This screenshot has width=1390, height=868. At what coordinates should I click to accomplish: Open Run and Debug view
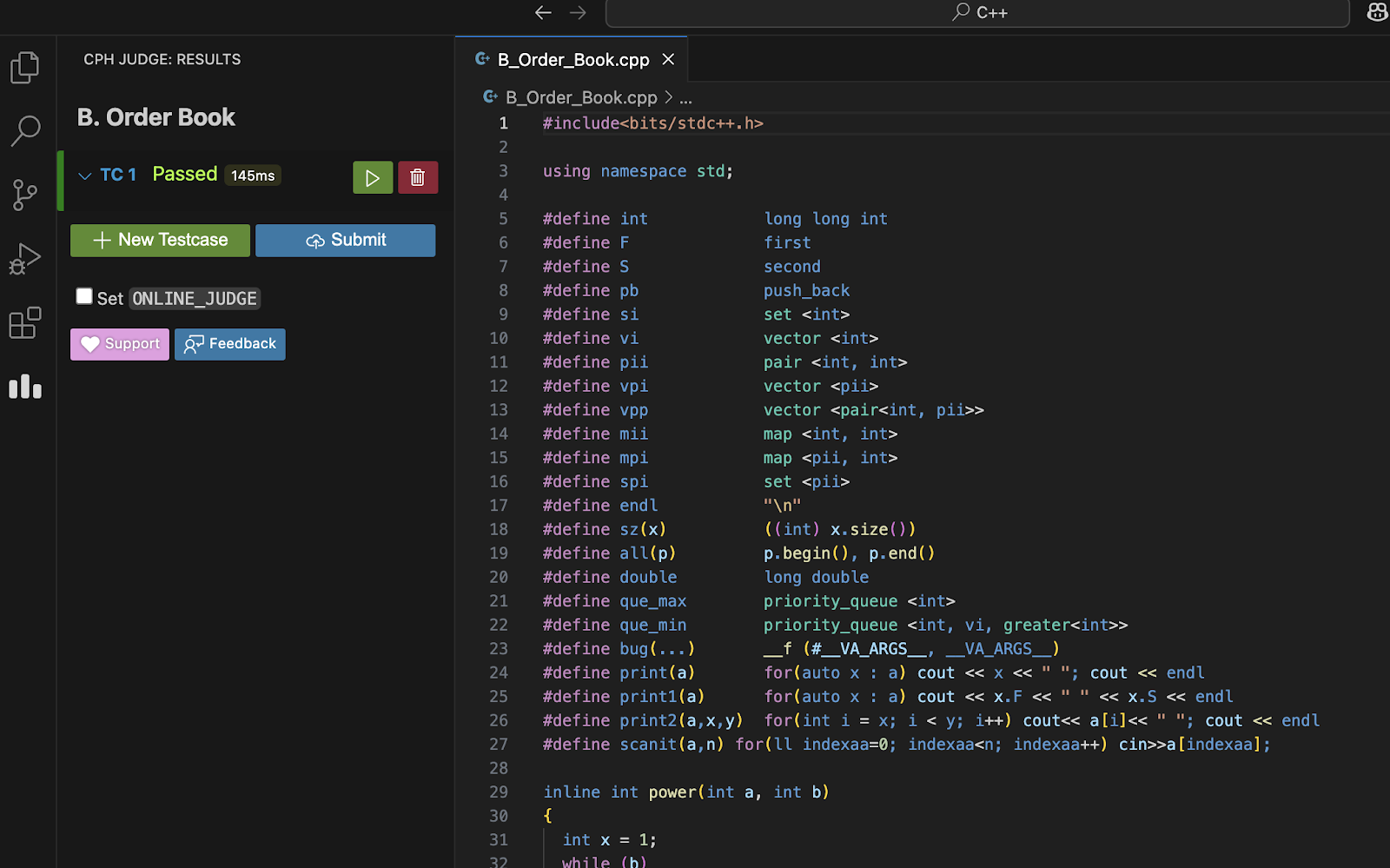click(x=25, y=258)
